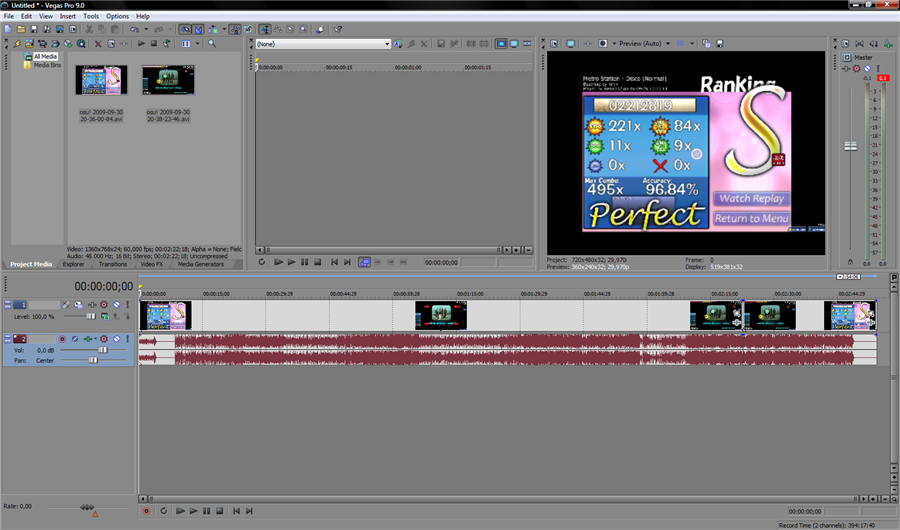Save the project with the floppy icon
The image size is (900, 530).
tap(34, 29)
